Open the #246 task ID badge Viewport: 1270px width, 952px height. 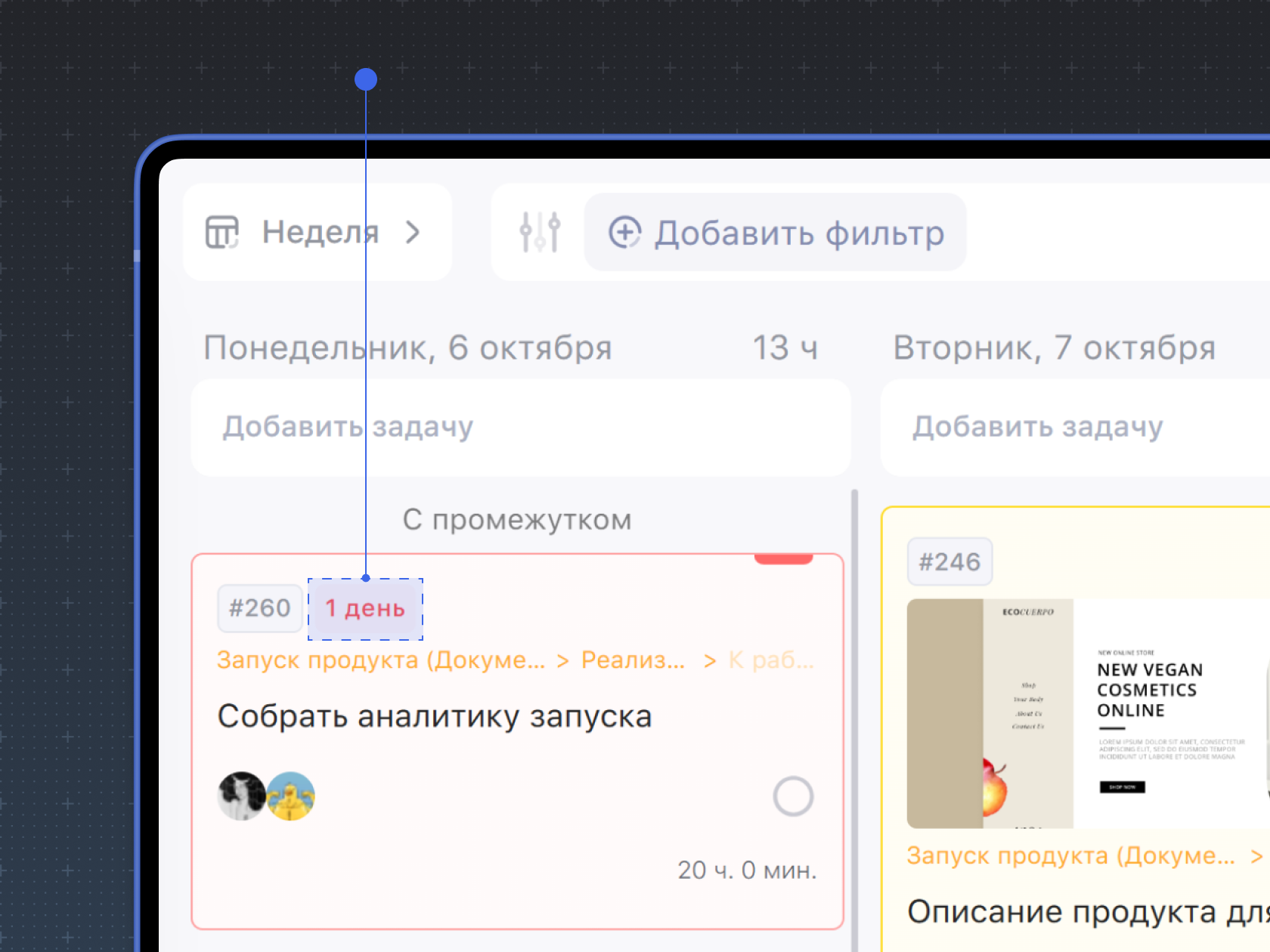click(x=949, y=562)
